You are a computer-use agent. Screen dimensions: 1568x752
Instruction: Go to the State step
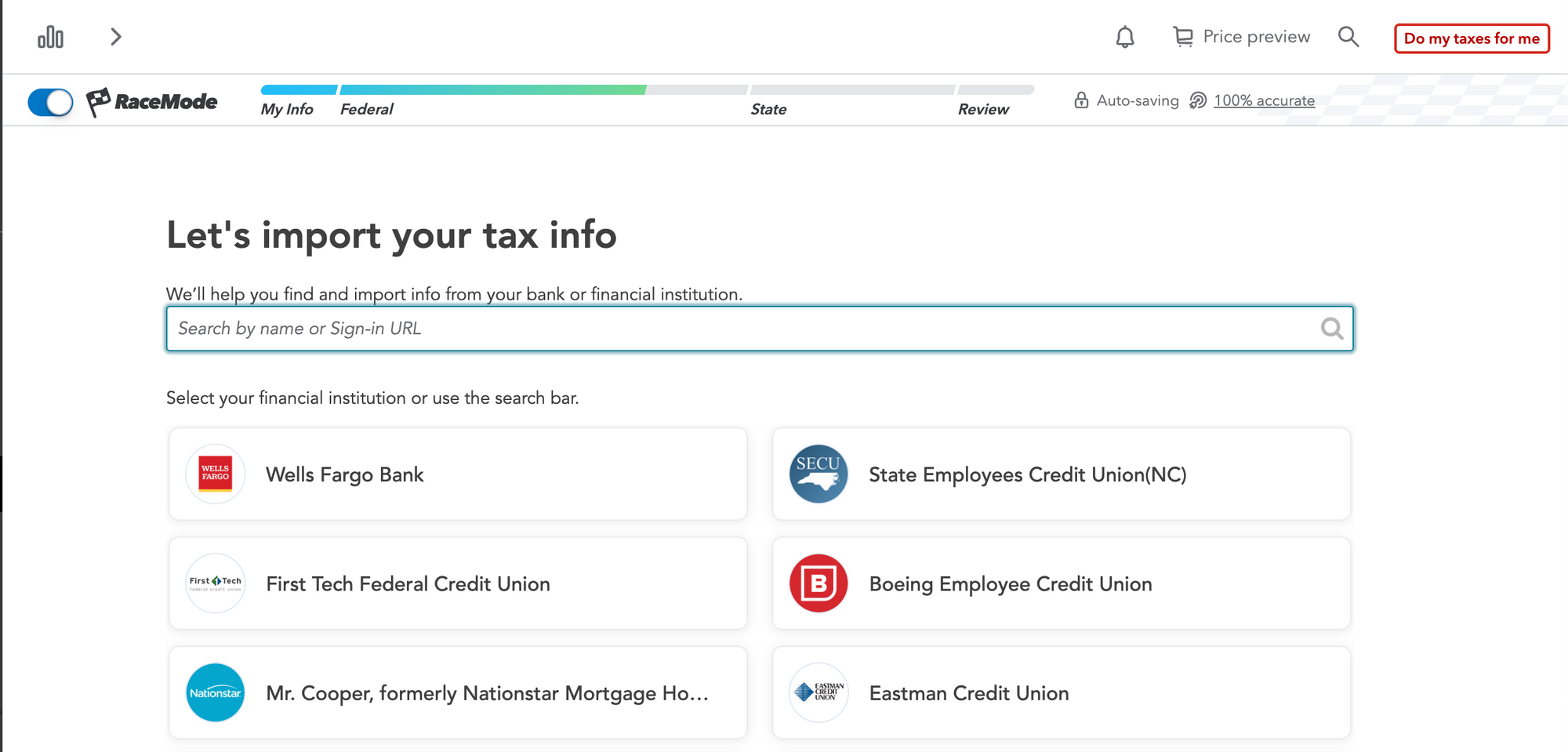(x=768, y=109)
